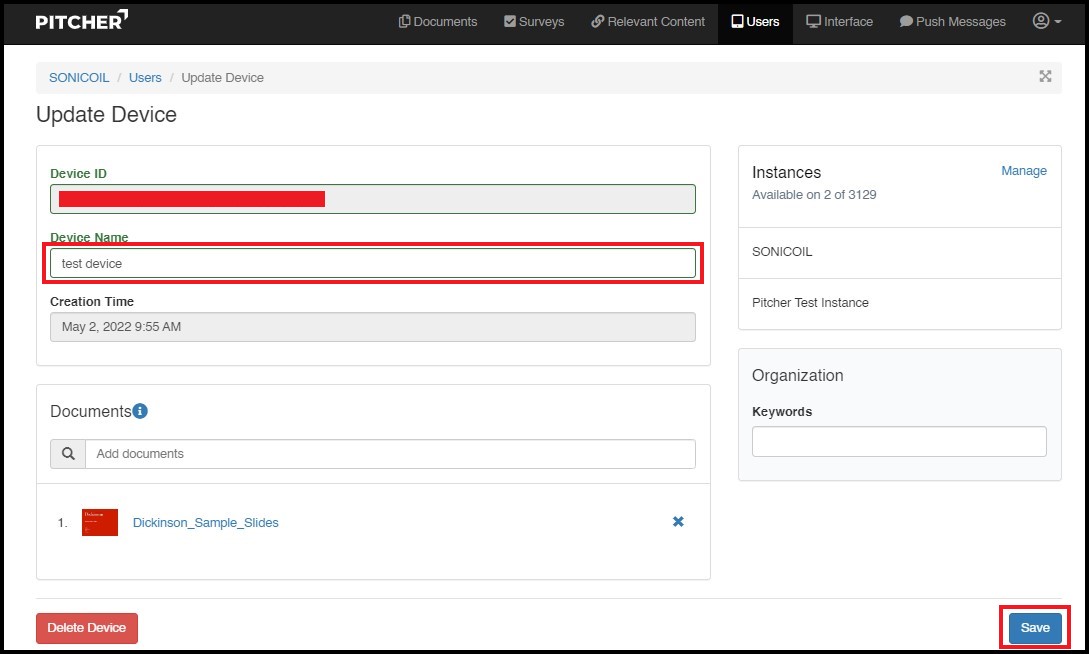
Task: Remove Dickinson_Sample_Slides with the X icon
Action: 678,522
